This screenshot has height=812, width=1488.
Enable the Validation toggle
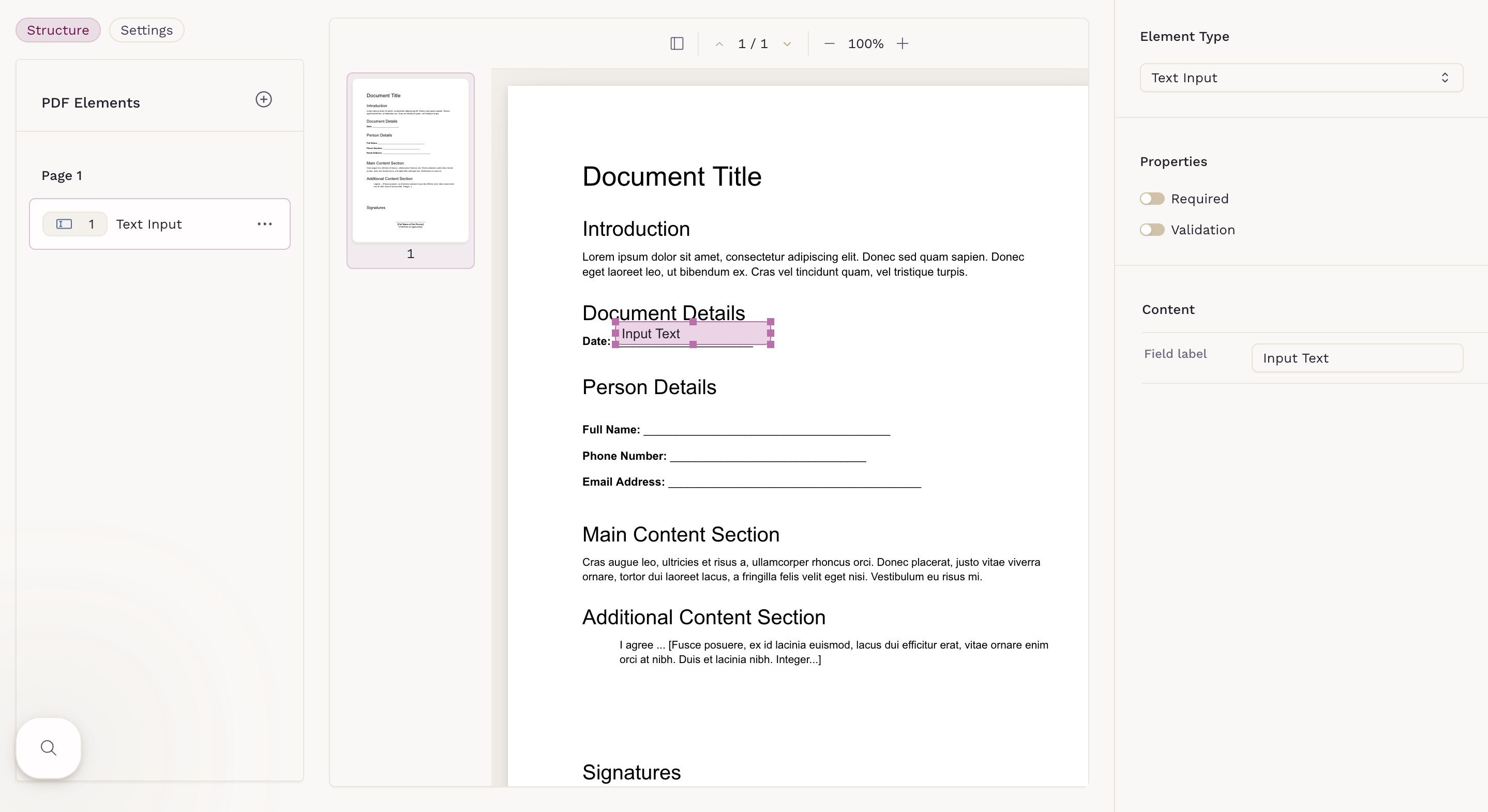(1152, 230)
